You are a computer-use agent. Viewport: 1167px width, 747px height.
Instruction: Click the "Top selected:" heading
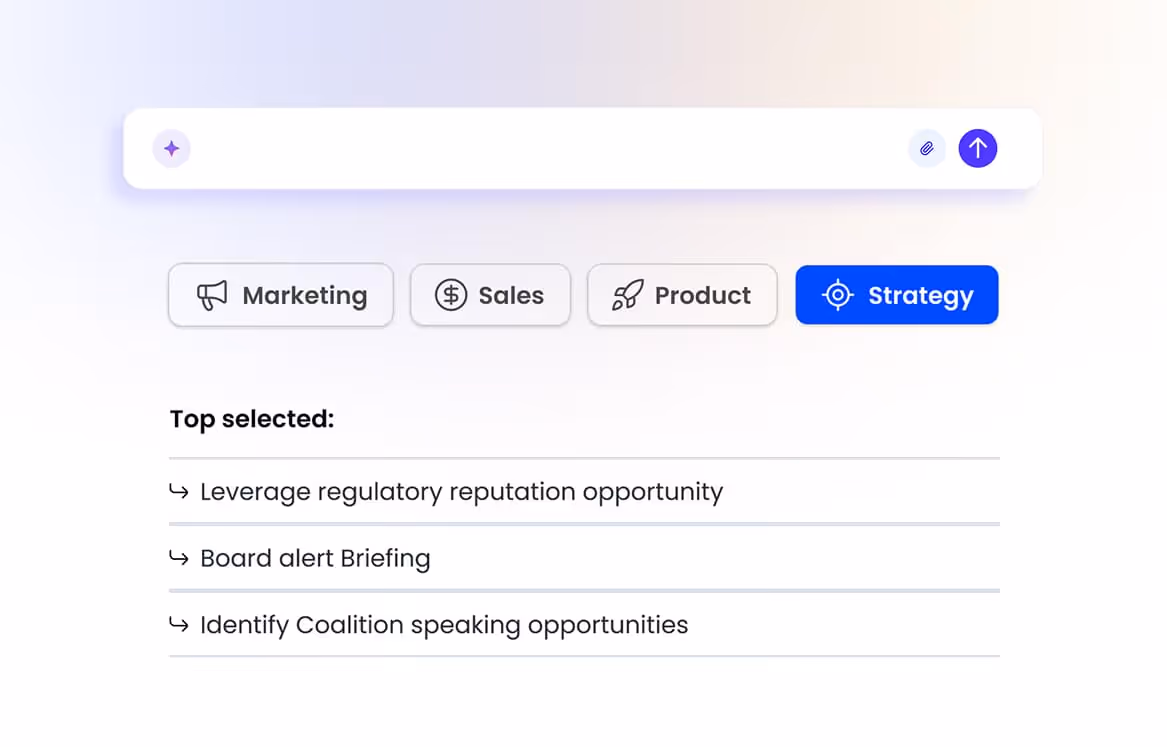[252, 419]
